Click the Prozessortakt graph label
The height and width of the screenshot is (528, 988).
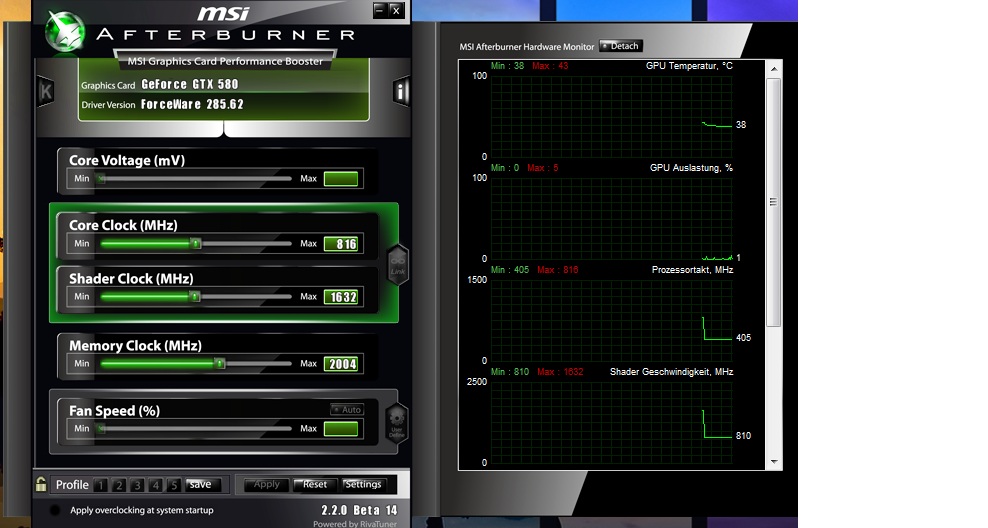[x=692, y=270]
